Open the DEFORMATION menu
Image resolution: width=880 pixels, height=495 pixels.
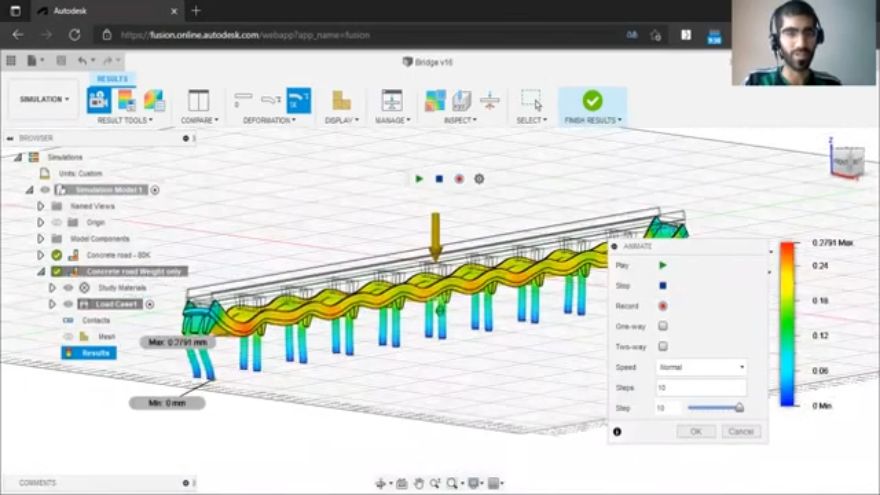point(269,120)
